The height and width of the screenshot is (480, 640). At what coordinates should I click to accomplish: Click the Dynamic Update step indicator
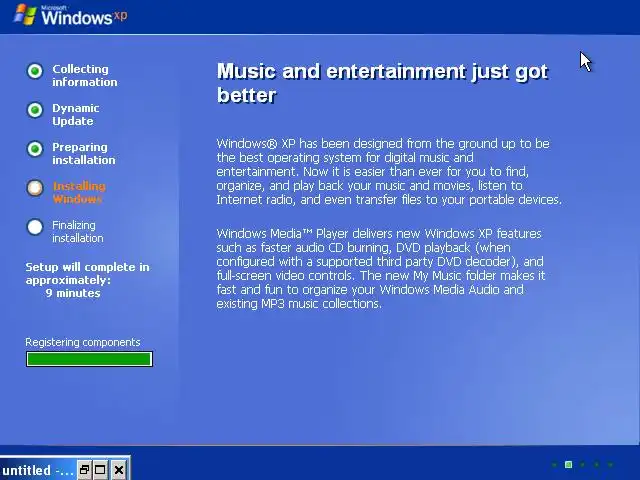click(x=35, y=110)
